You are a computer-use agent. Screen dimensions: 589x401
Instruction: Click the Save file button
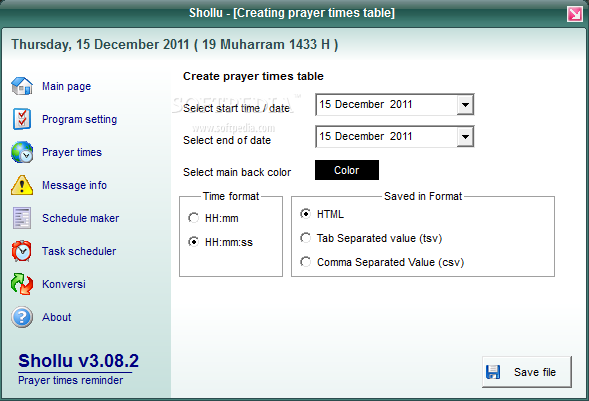[527, 372]
